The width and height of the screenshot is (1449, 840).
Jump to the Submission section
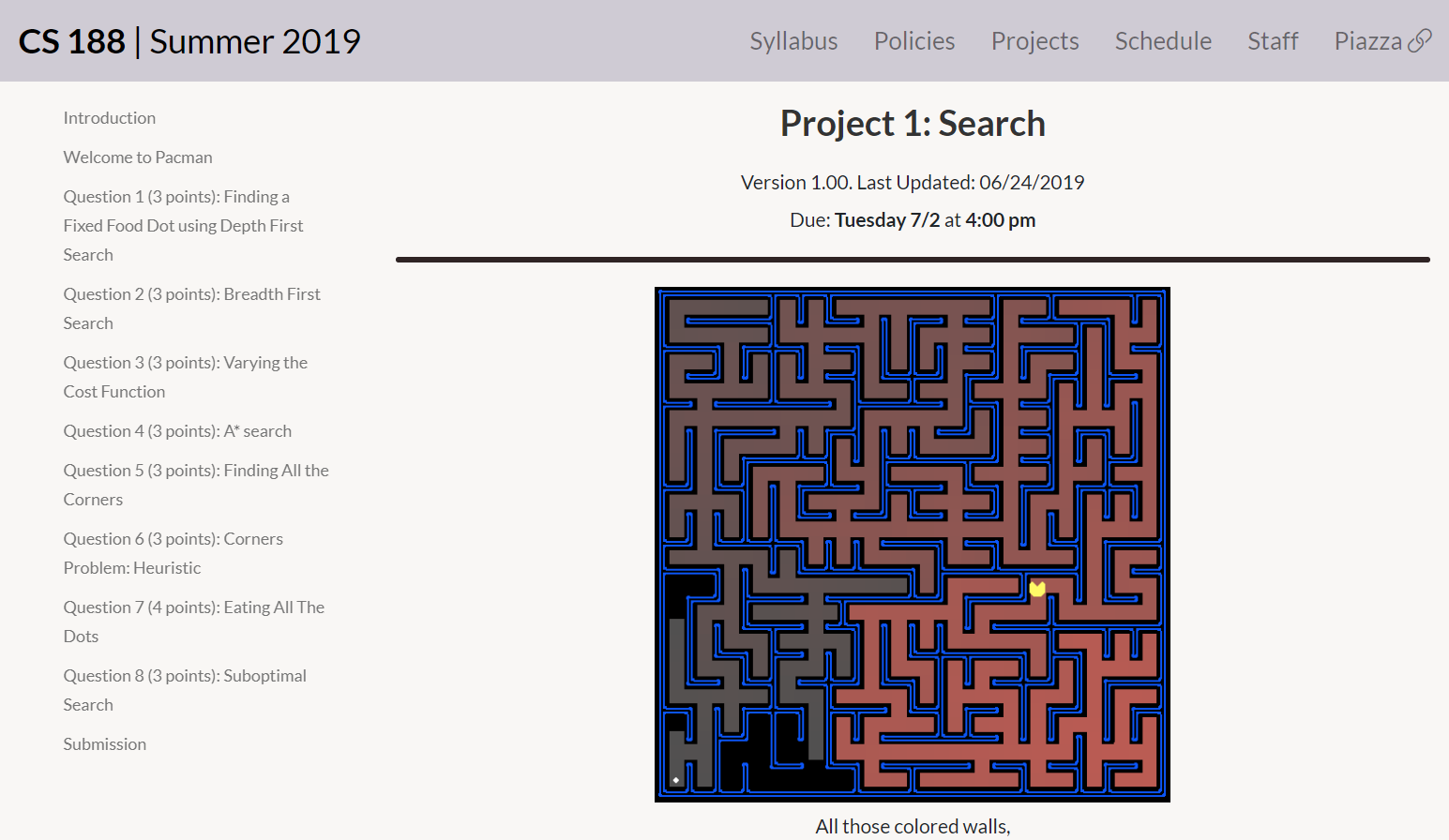pyautogui.click(x=105, y=744)
